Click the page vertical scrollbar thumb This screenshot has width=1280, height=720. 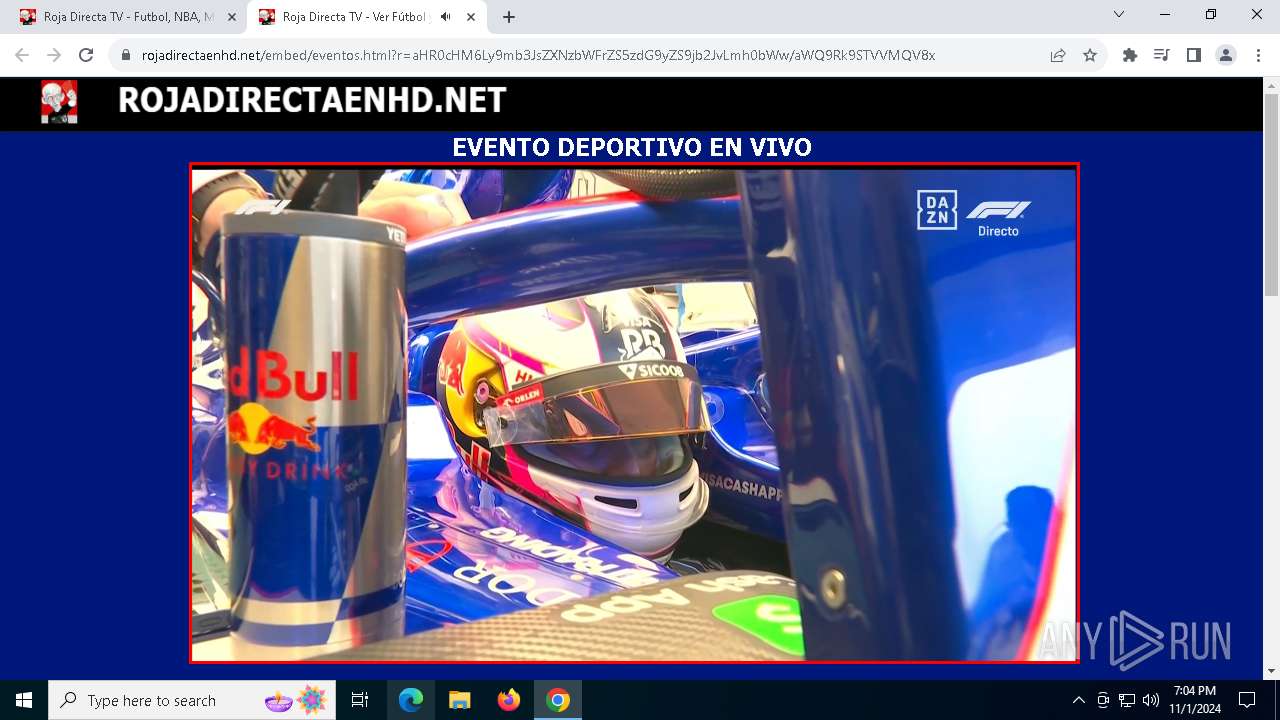click(x=1271, y=195)
